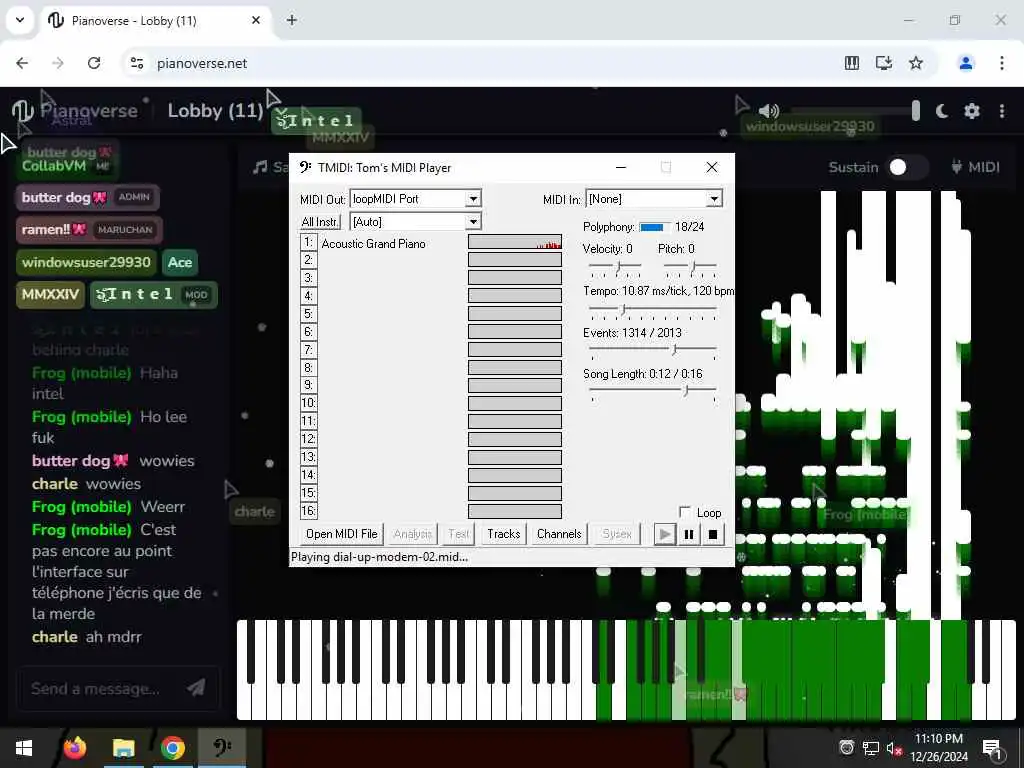The image size is (1024, 768).
Task: Toggle channel 2 button
Action: [x=308, y=261]
